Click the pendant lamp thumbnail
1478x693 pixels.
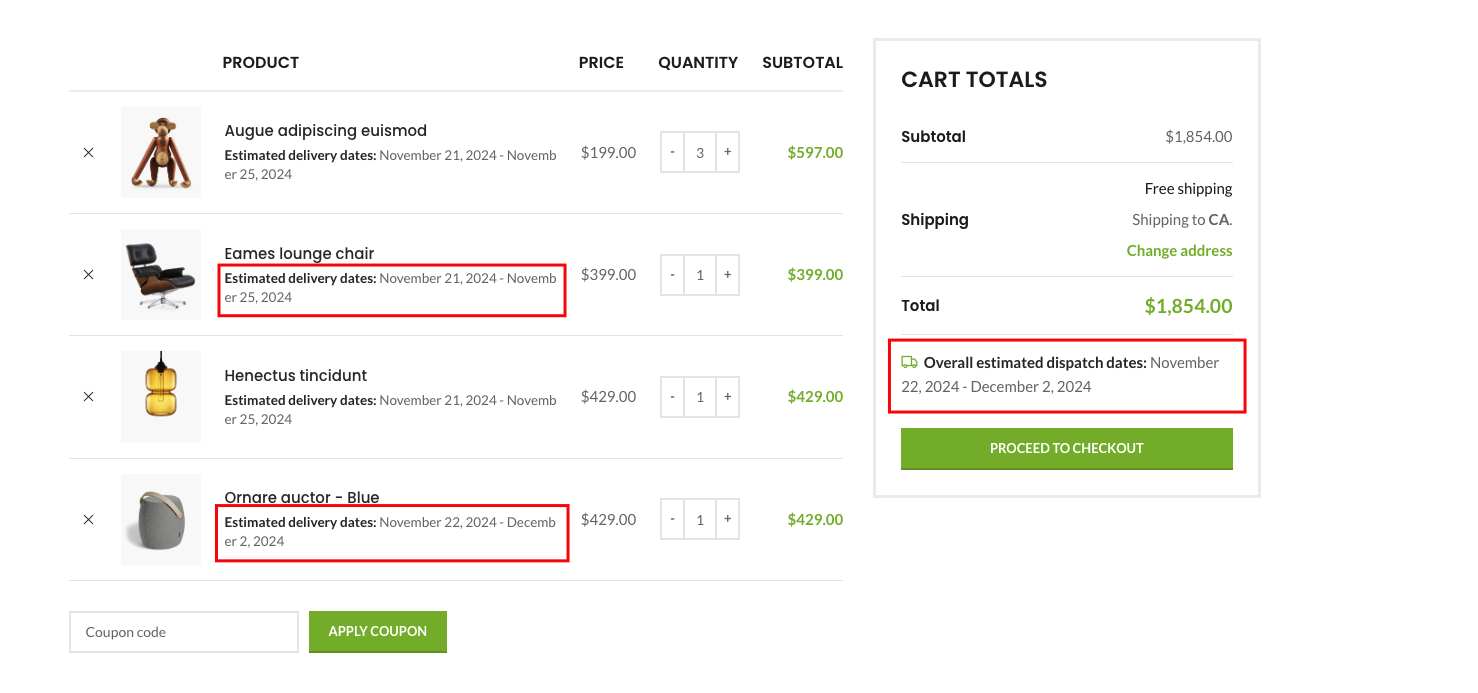tap(160, 397)
